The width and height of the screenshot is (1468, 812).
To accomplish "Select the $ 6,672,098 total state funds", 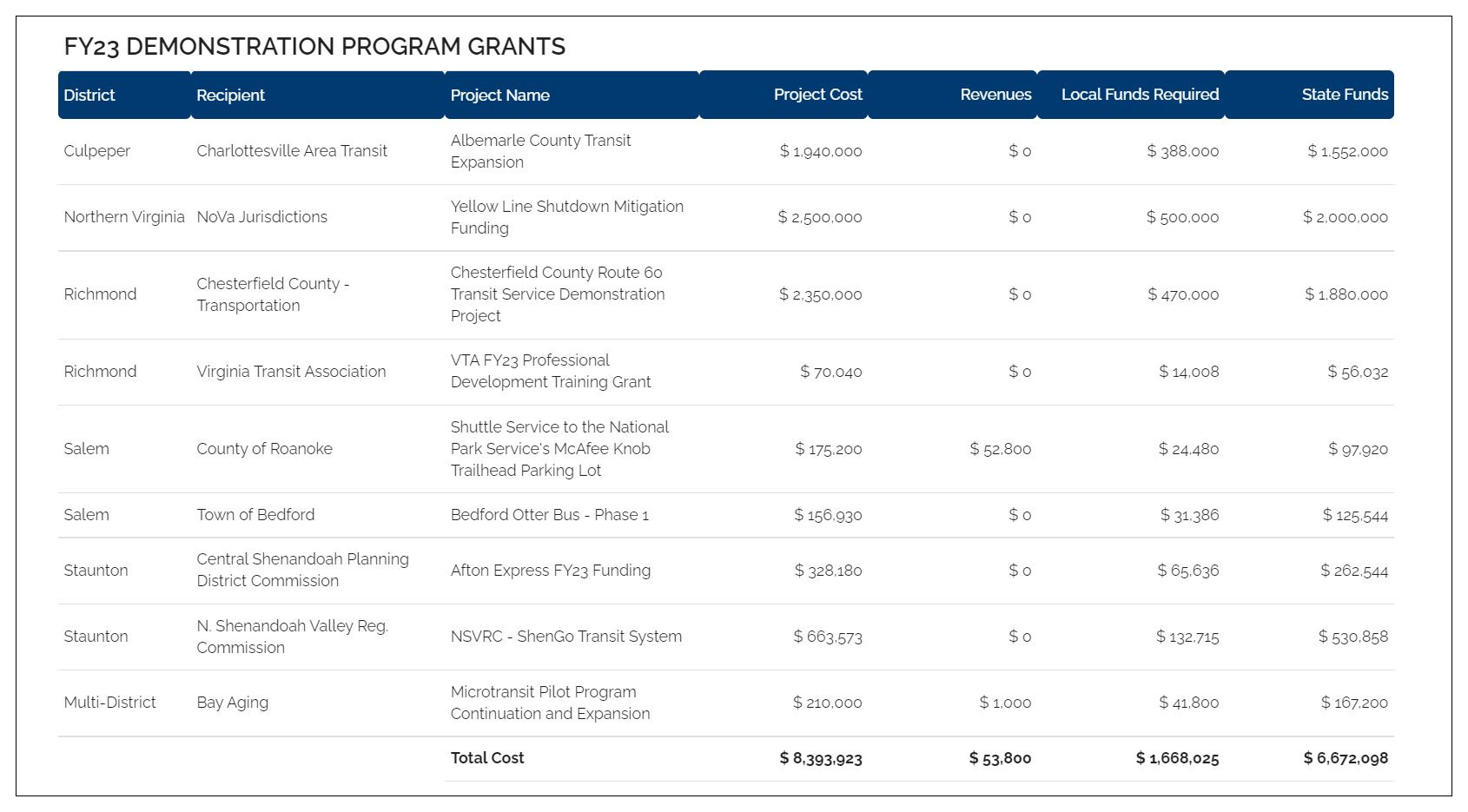I will (x=1346, y=758).
